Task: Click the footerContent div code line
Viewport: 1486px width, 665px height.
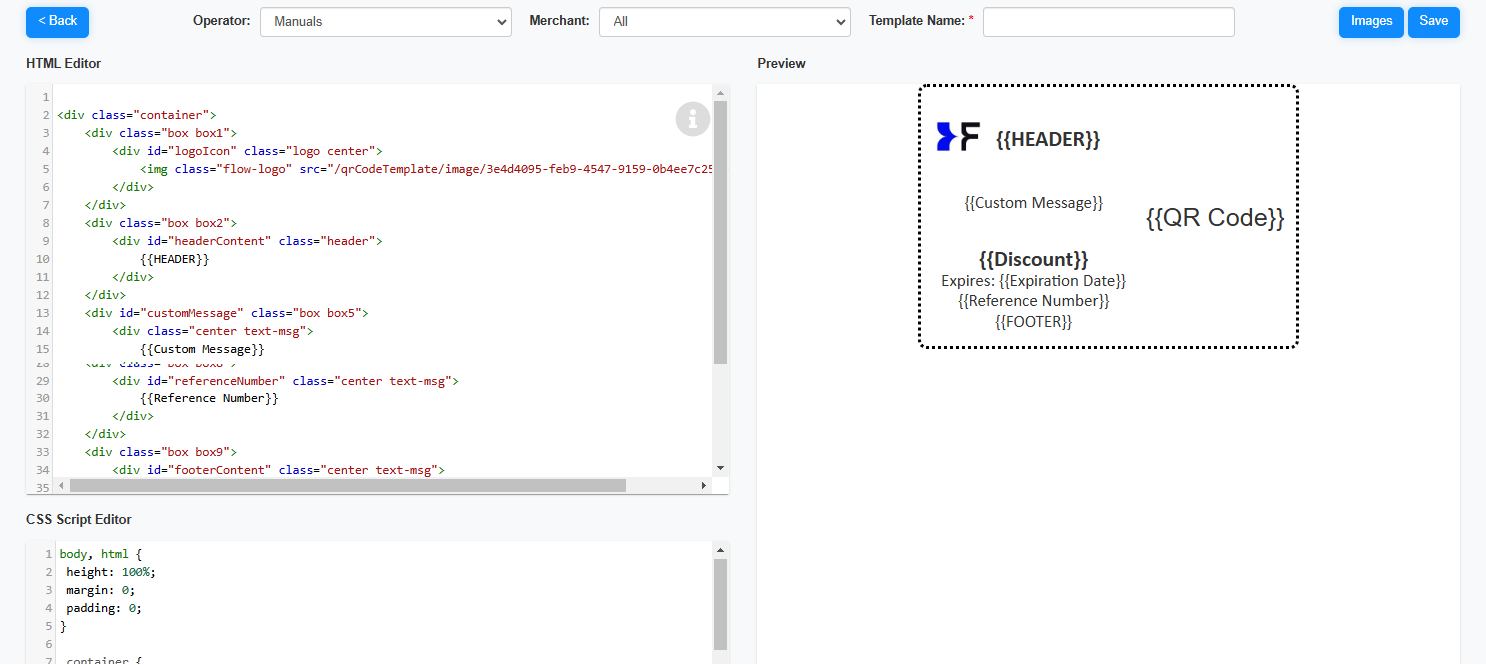Action: (x=279, y=470)
